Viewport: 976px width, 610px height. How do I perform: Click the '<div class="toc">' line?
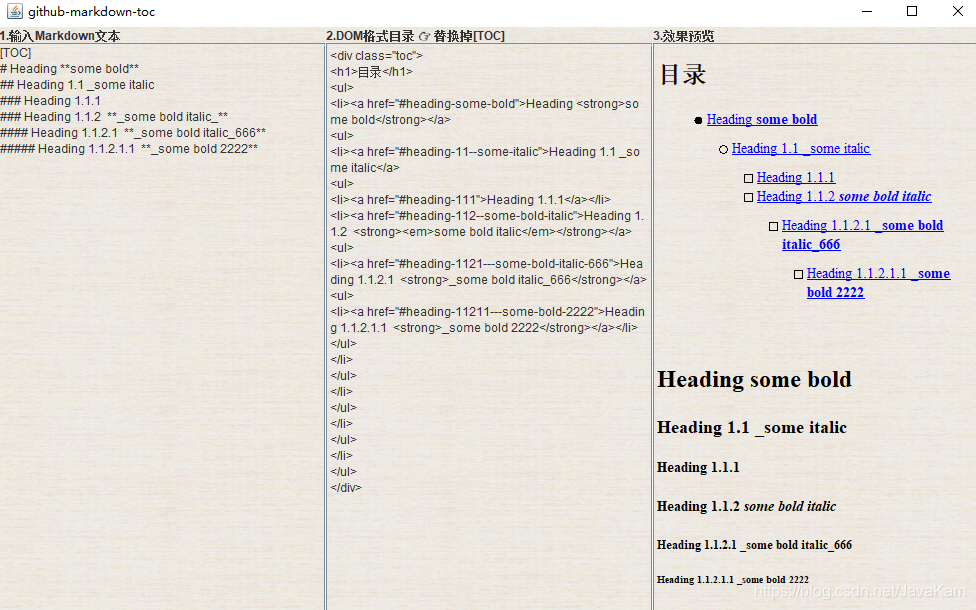point(377,55)
